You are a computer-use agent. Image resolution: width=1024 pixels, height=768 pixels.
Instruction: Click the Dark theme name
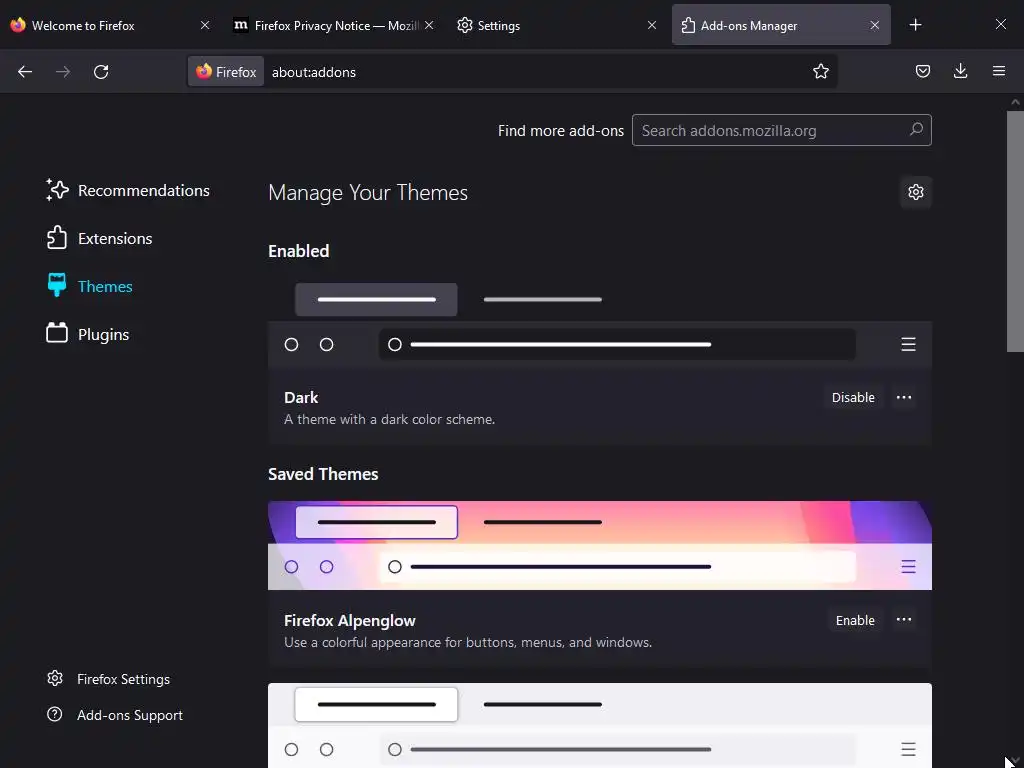point(301,397)
